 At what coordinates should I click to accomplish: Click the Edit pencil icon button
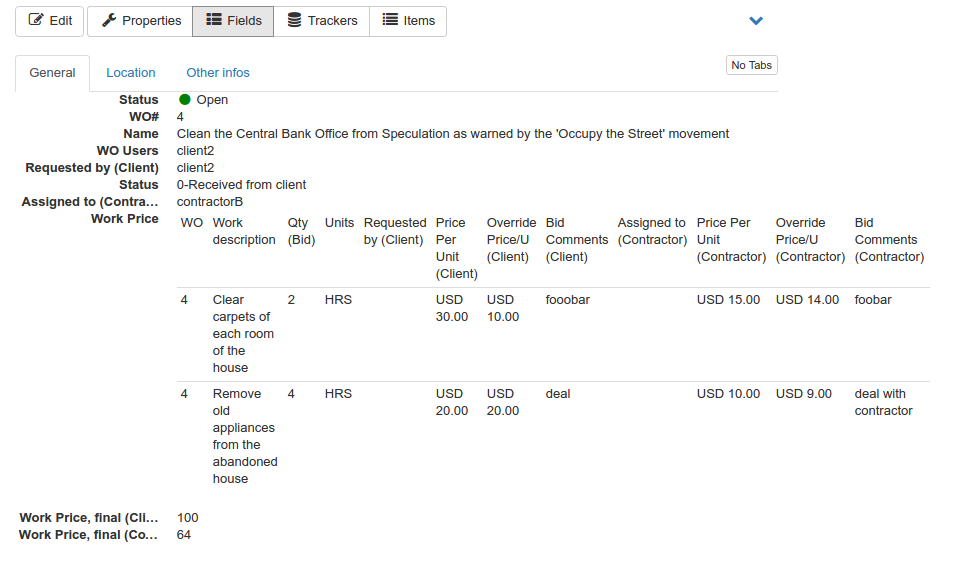click(x=50, y=21)
